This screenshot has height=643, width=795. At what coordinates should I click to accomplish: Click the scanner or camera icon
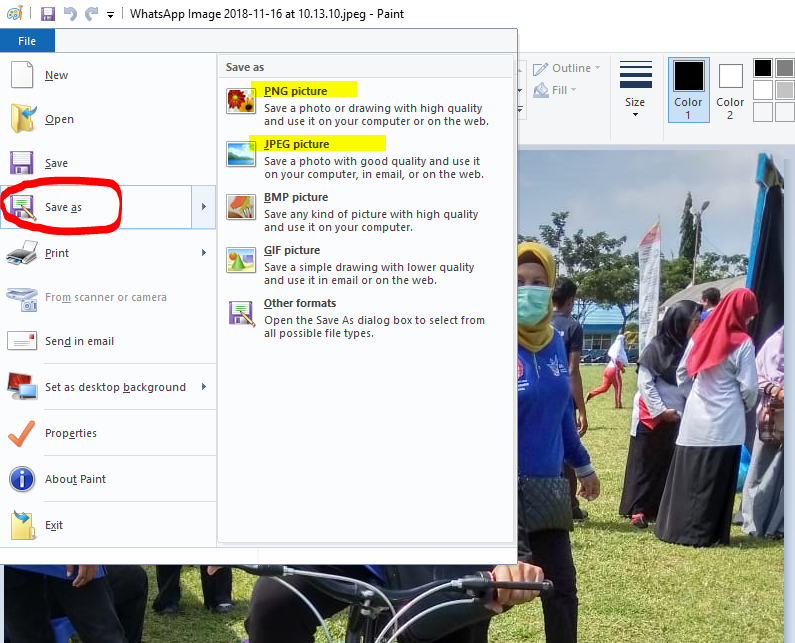pyautogui.click(x=22, y=299)
